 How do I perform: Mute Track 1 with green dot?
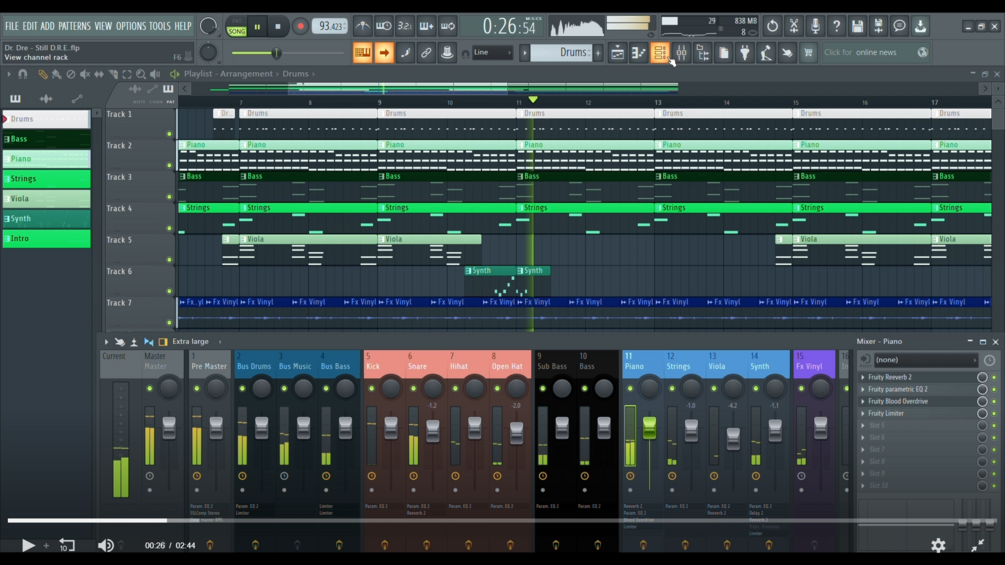click(x=169, y=134)
